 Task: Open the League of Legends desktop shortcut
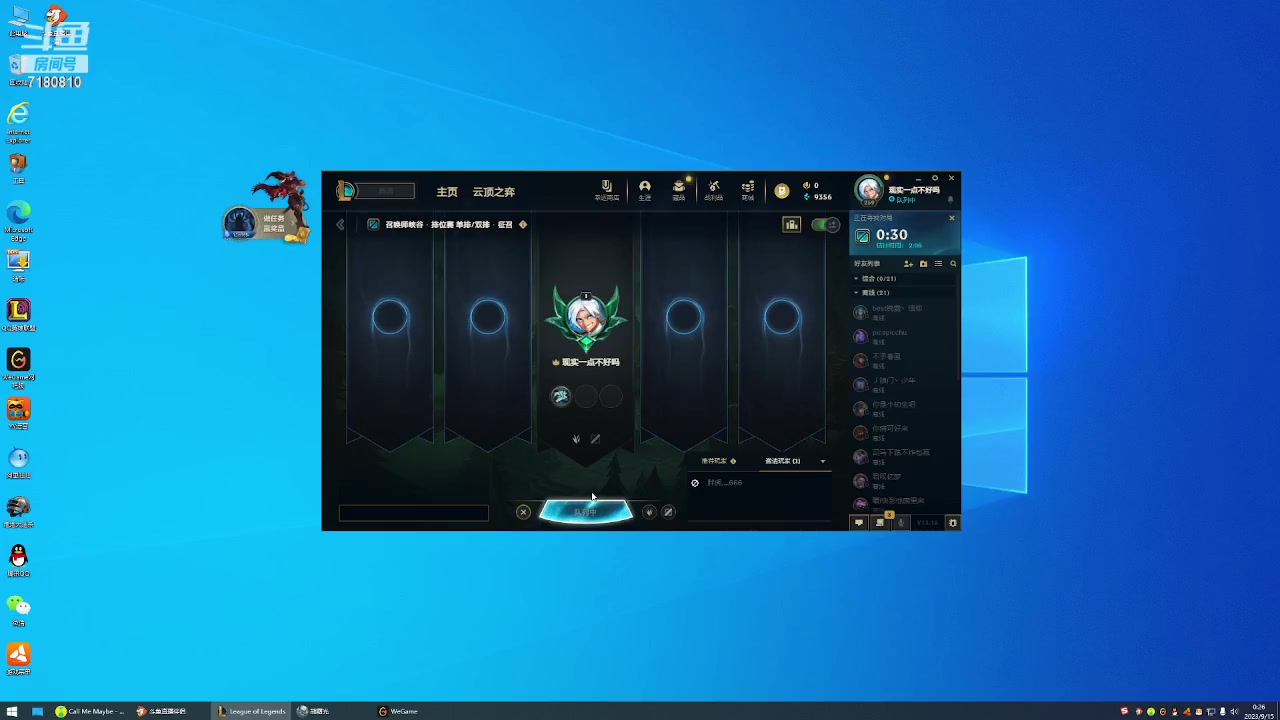18,315
